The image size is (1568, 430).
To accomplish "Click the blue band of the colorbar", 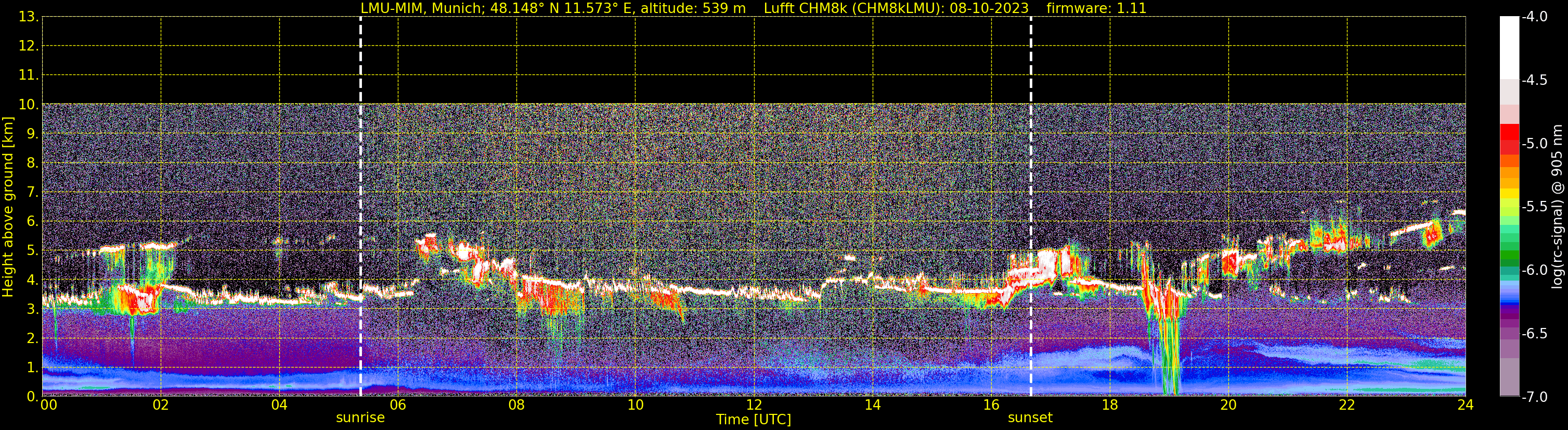I will 1509,295.
